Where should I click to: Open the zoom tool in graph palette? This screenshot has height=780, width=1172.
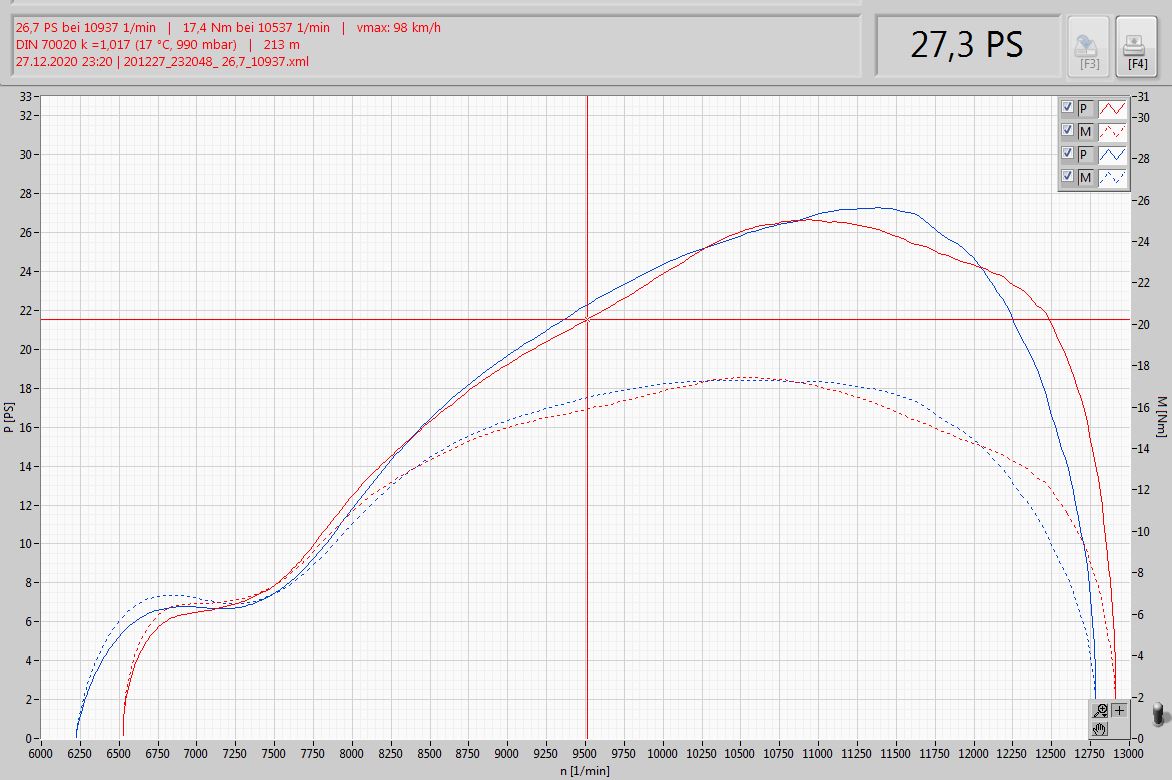pos(1100,711)
